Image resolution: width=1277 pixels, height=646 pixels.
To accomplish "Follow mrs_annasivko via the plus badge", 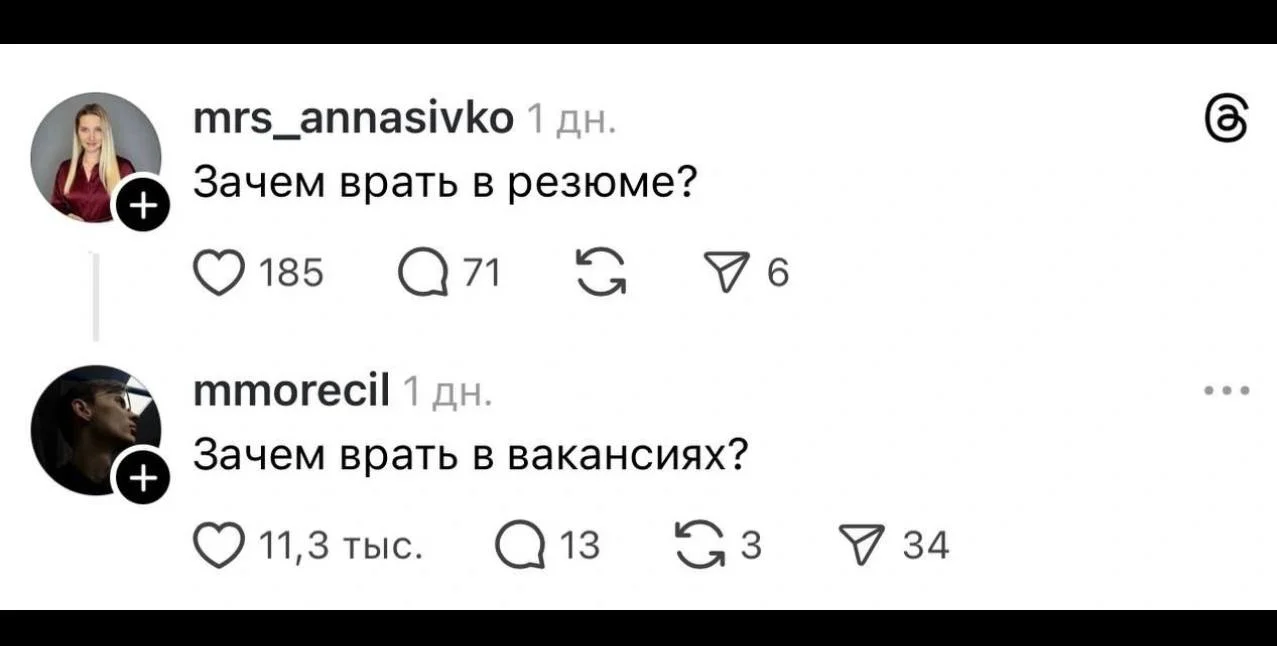I will pyautogui.click(x=142, y=206).
